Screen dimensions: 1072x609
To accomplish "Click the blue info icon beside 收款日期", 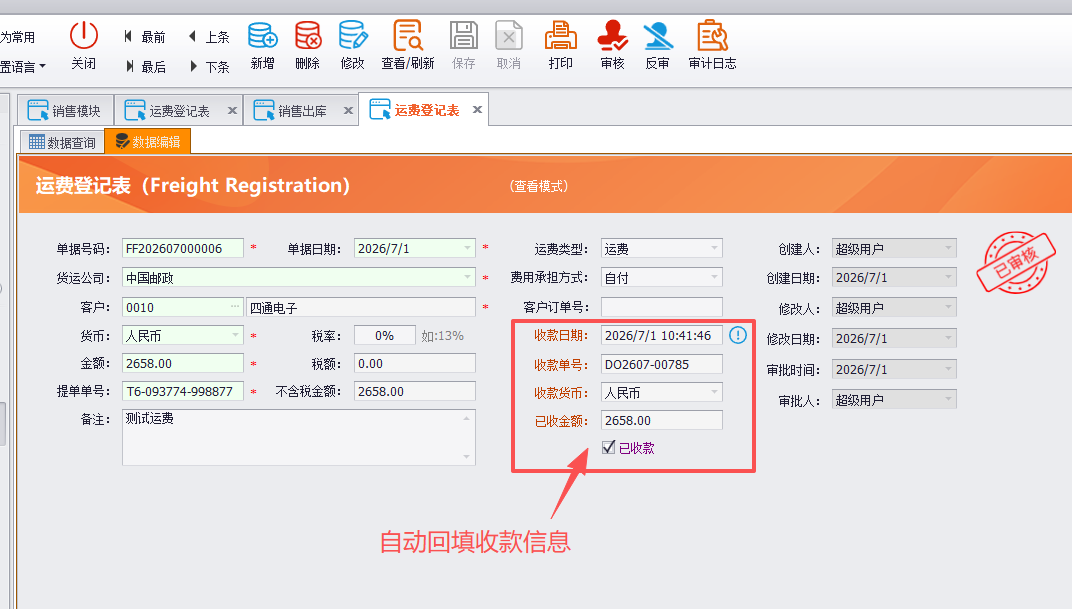I will [738, 335].
